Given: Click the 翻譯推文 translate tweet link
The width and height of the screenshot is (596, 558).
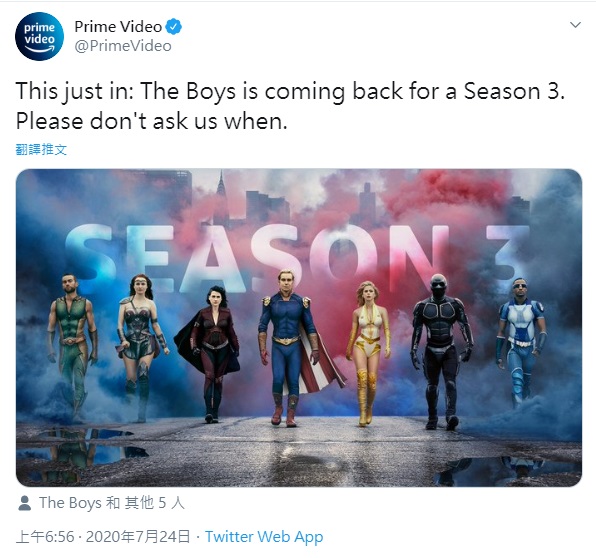Looking at the screenshot, I should (x=41, y=149).
